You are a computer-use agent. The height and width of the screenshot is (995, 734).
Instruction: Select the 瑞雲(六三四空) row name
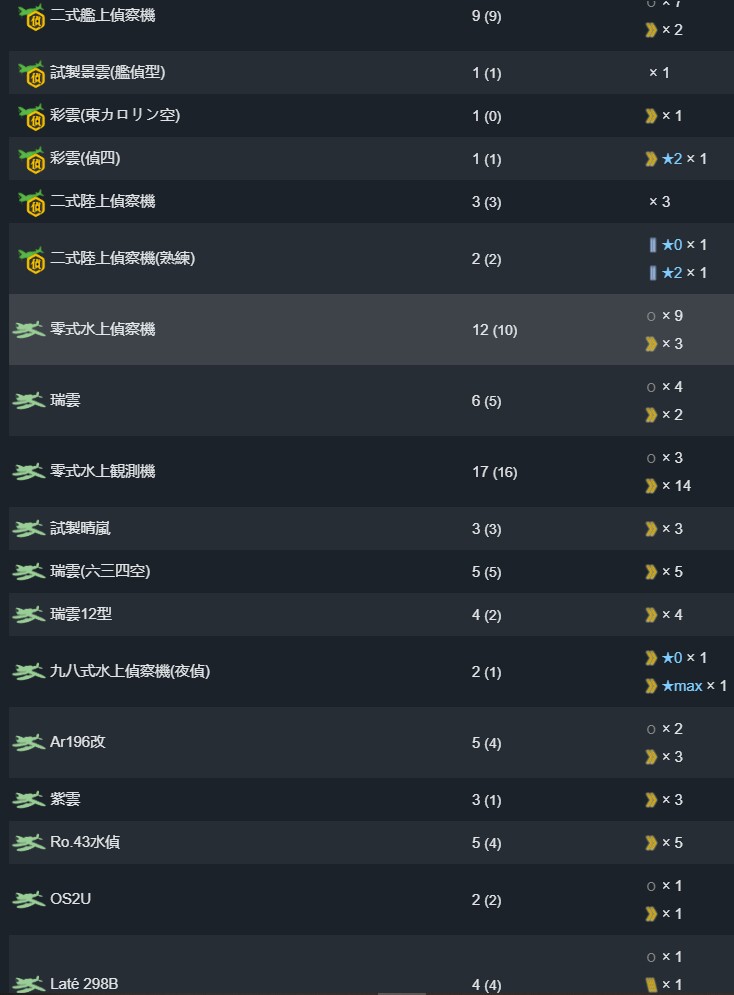point(100,571)
